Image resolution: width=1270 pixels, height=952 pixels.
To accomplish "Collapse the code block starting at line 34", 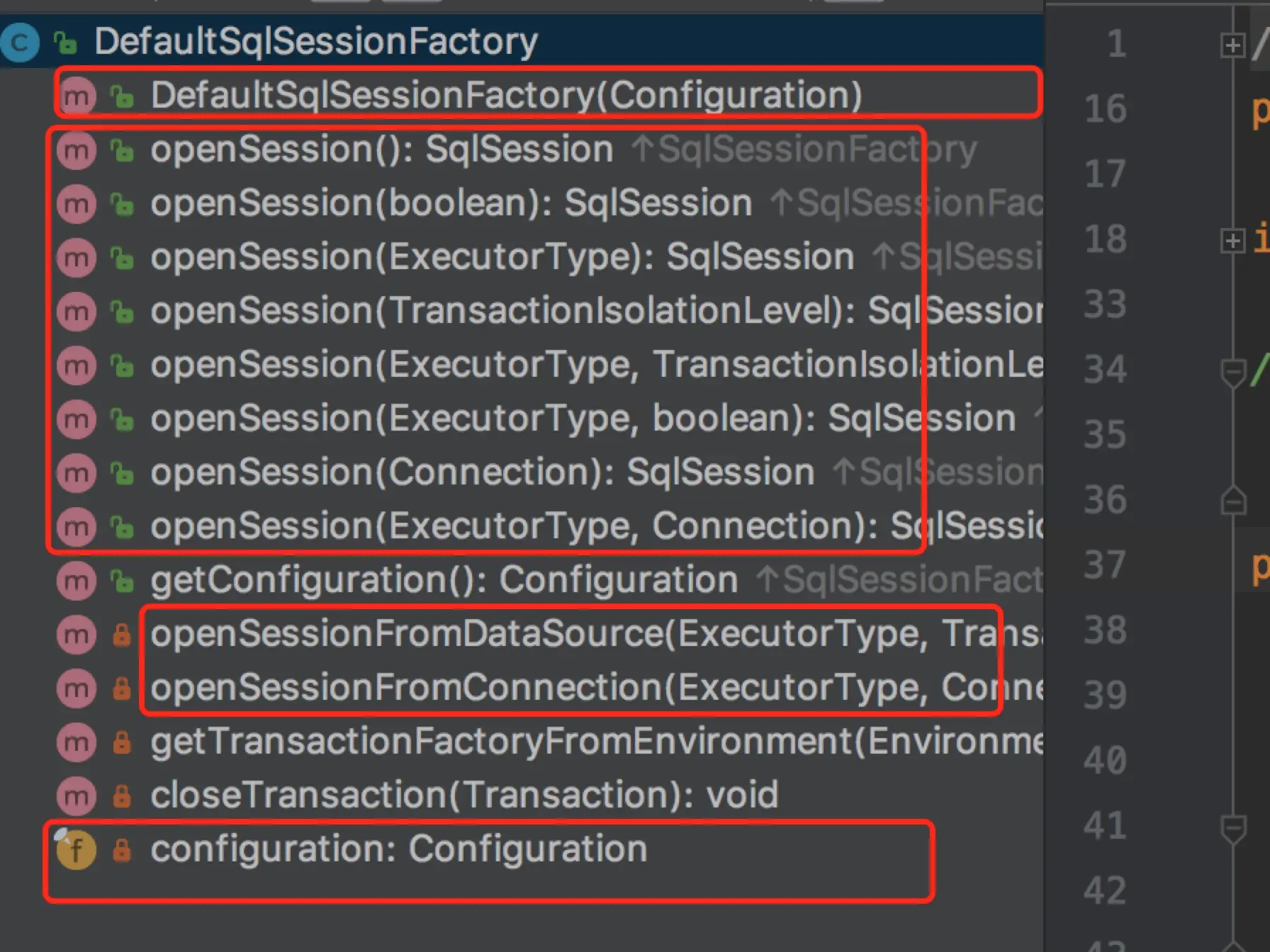I will coord(1233,372).
